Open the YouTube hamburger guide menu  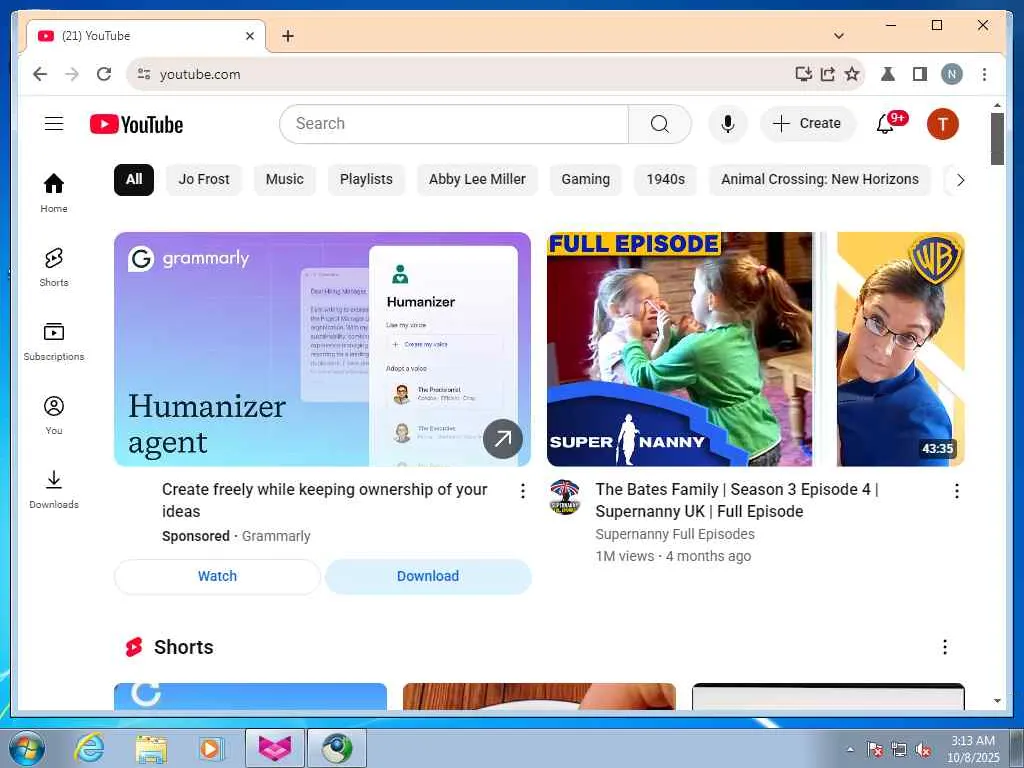point(54,123)
